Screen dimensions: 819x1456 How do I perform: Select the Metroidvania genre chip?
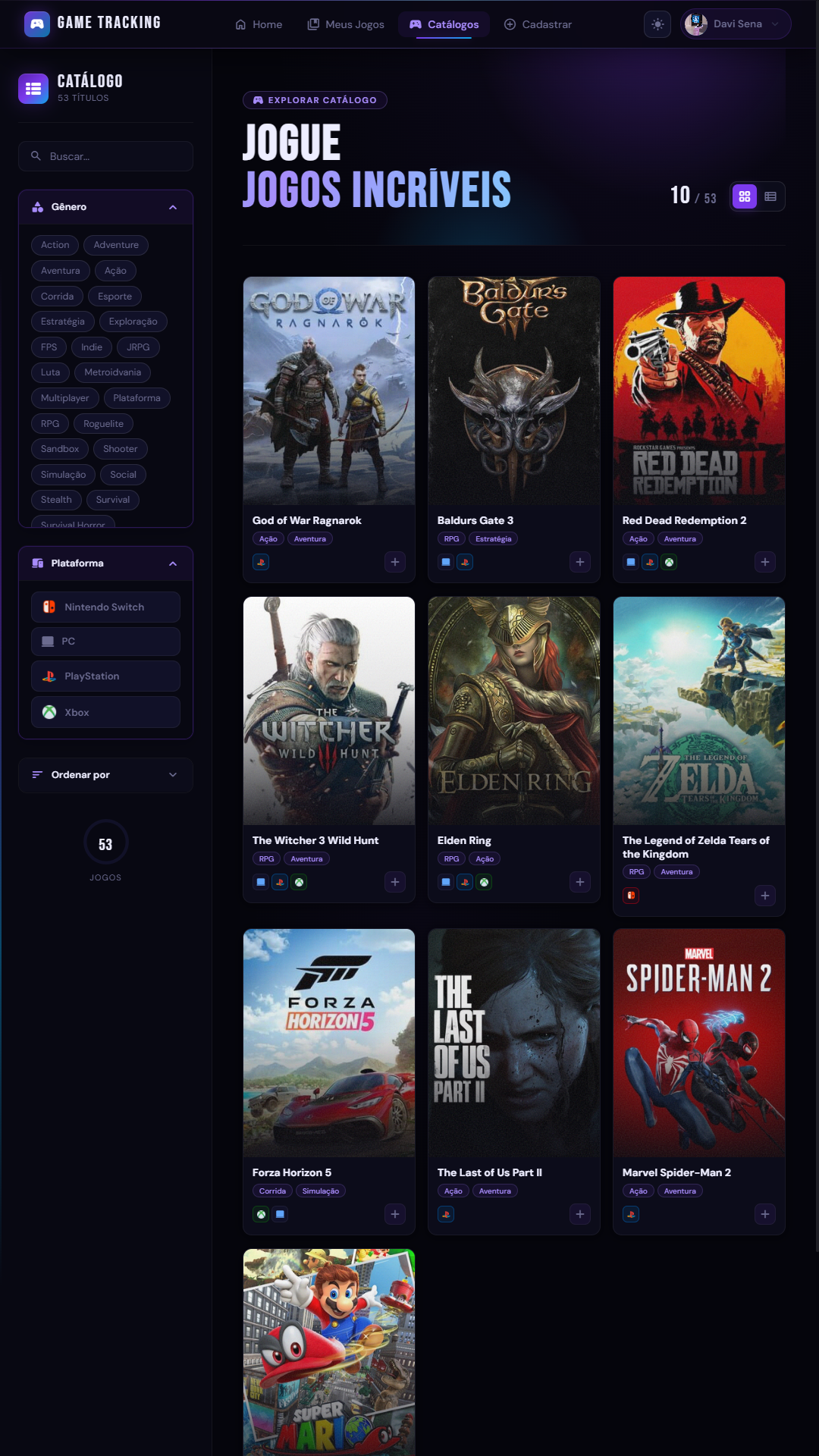[x=113, y=372]
